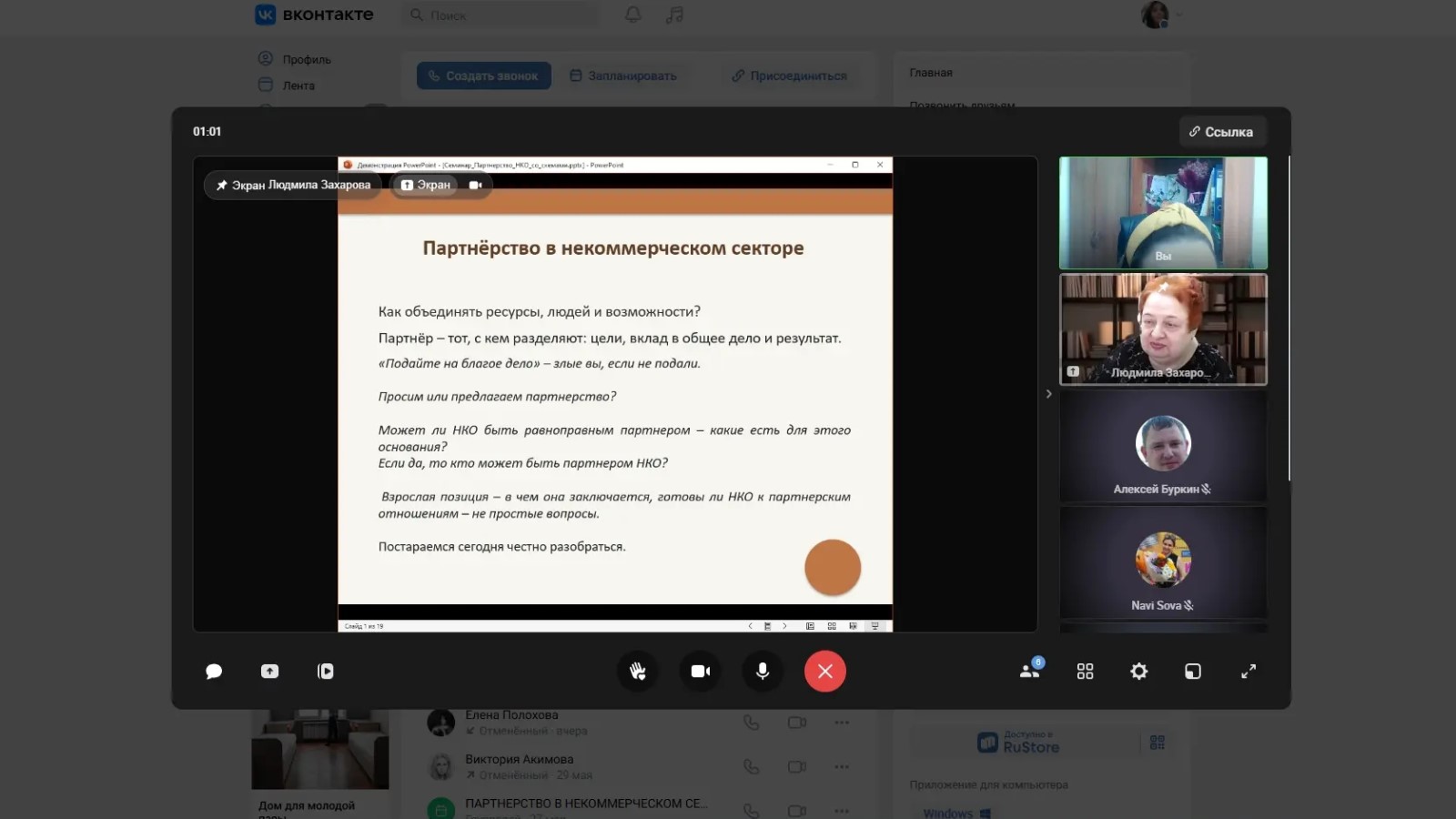Open the Дом для молодой ad image
1456x819 pixels.
(320, 750)
